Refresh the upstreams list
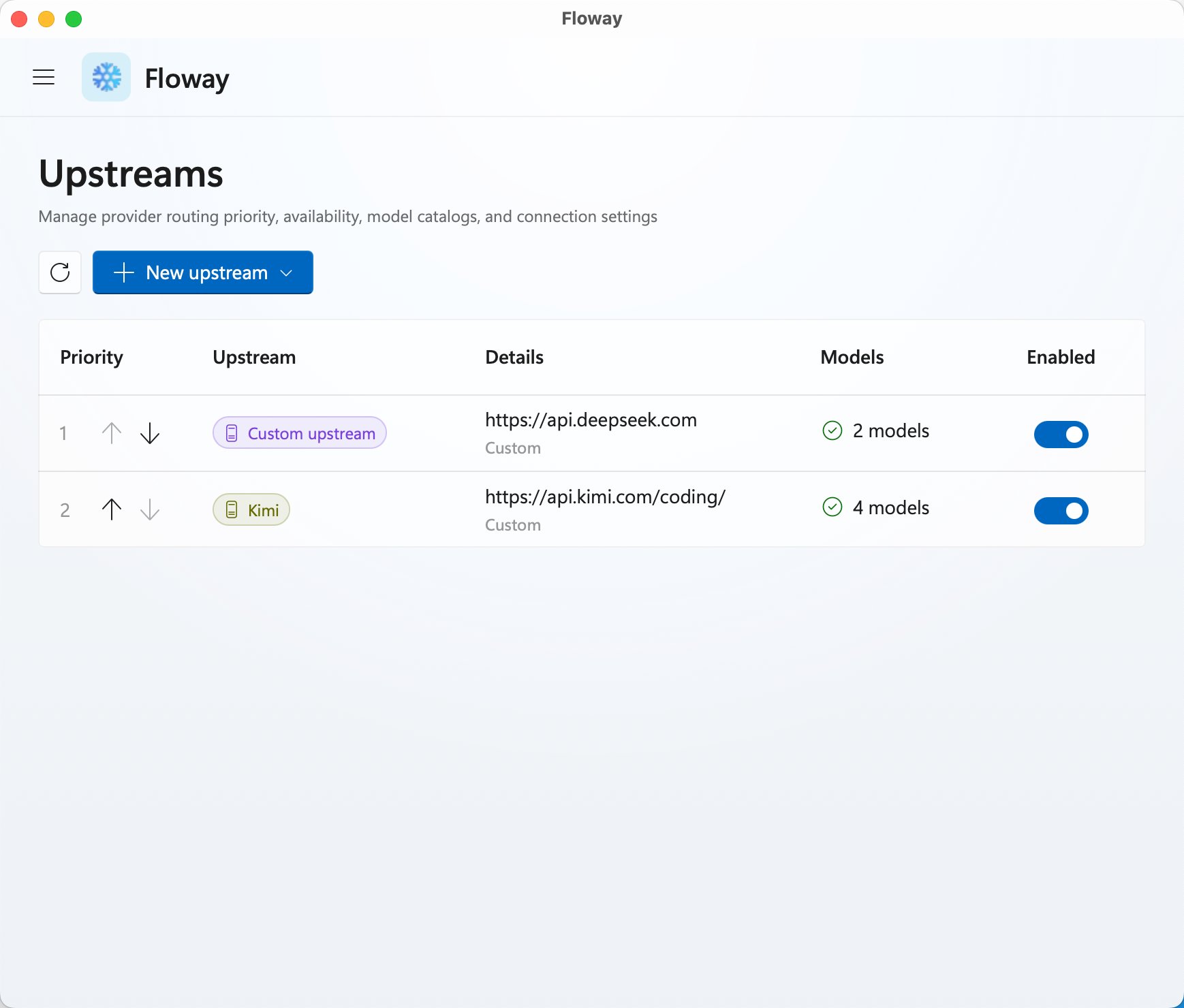Screen dimensions: 1184x1008 click(x=60, y=272)
